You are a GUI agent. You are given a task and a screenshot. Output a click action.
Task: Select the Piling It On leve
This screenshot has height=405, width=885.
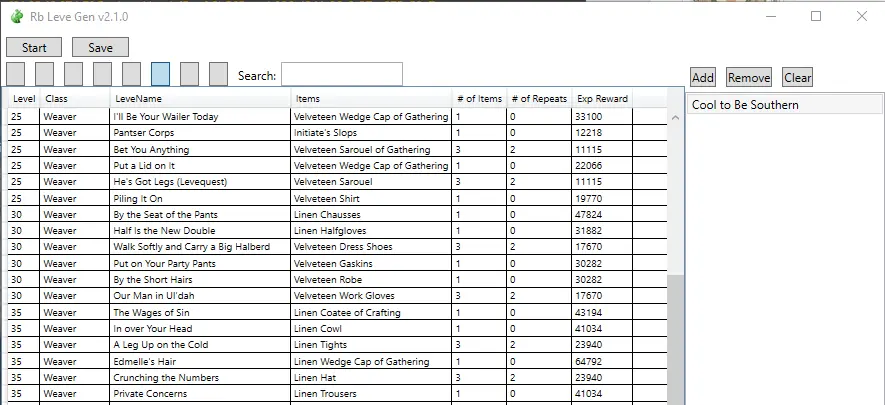pos(337,199)
